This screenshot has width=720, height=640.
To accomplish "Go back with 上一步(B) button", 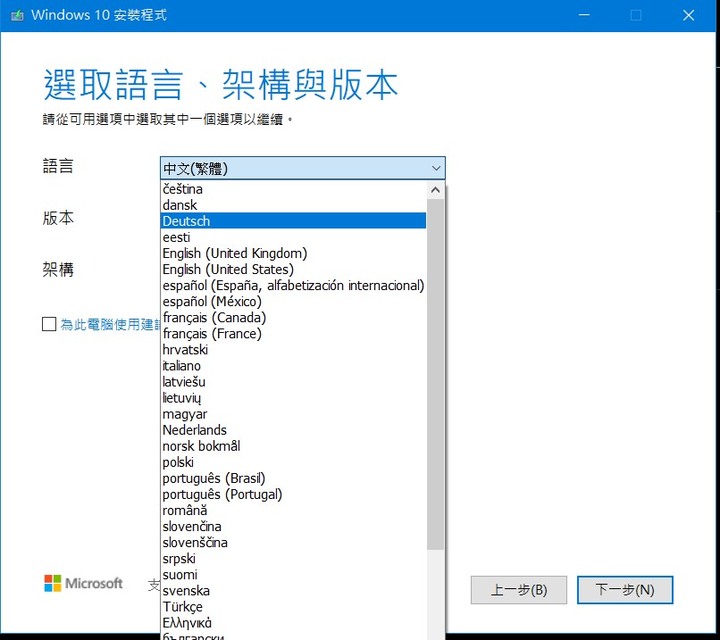I will click(x=519, y=590).
